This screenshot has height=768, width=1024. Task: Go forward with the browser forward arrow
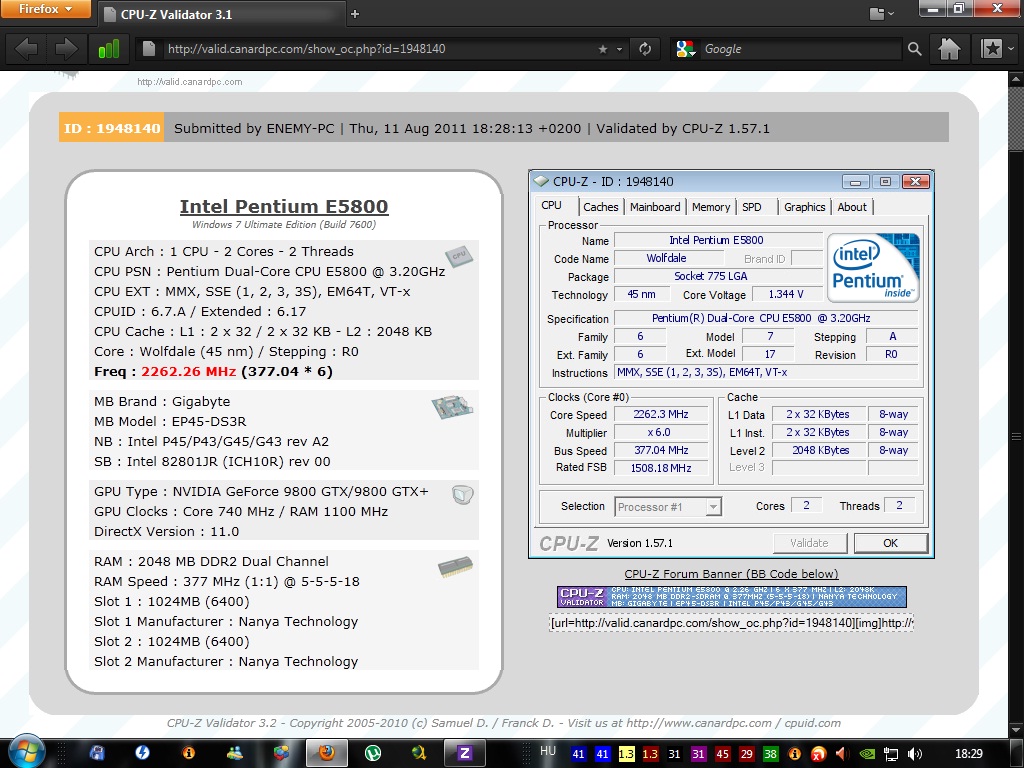pyautogui.click(x=66, y=48)
